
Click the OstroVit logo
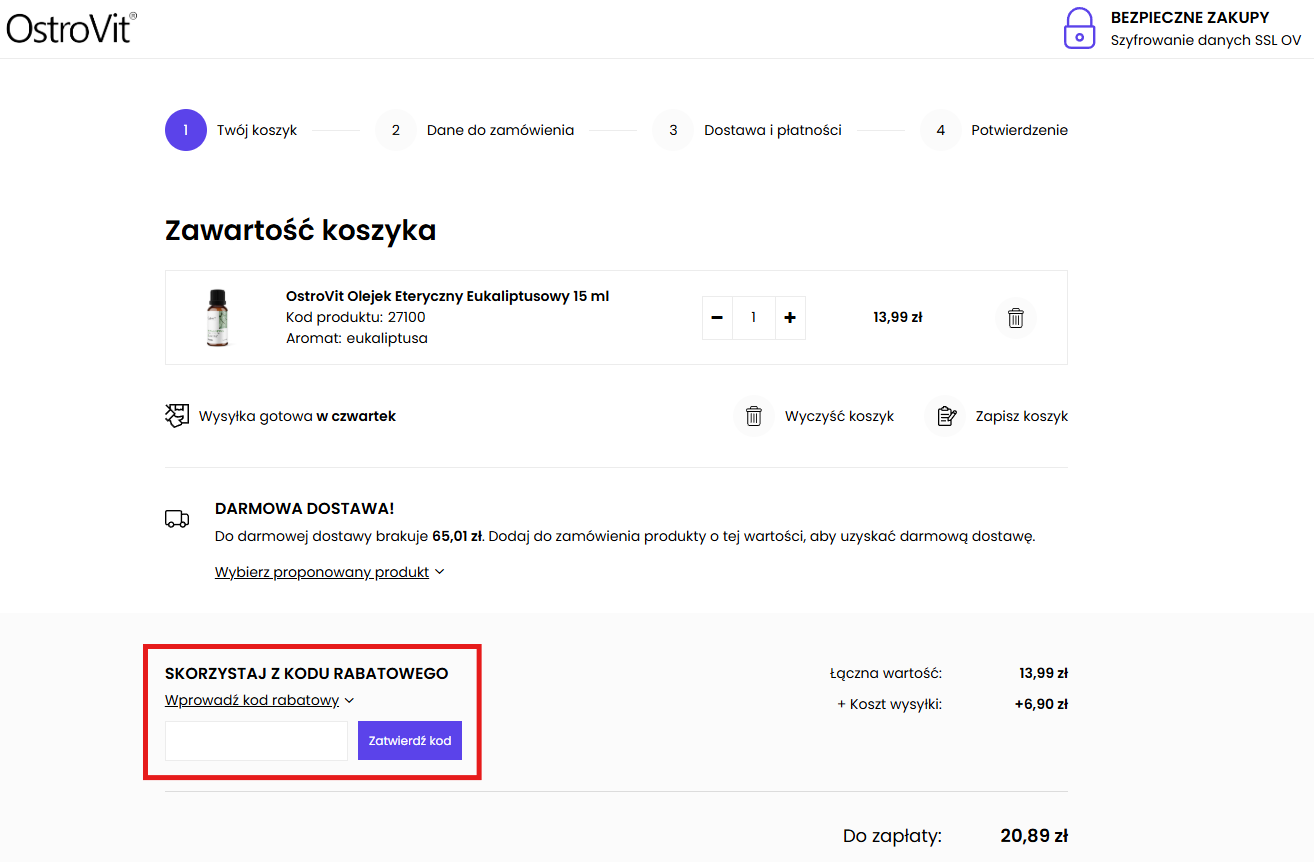(x=71, y=28)
